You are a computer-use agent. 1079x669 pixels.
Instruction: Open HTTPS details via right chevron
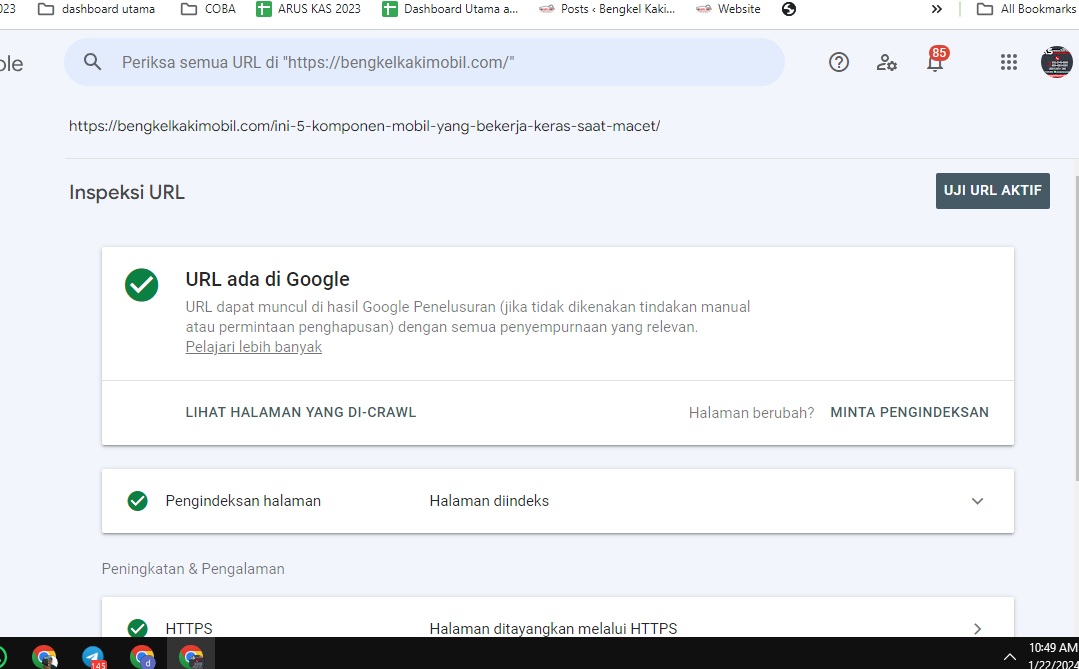click(977, 628)
